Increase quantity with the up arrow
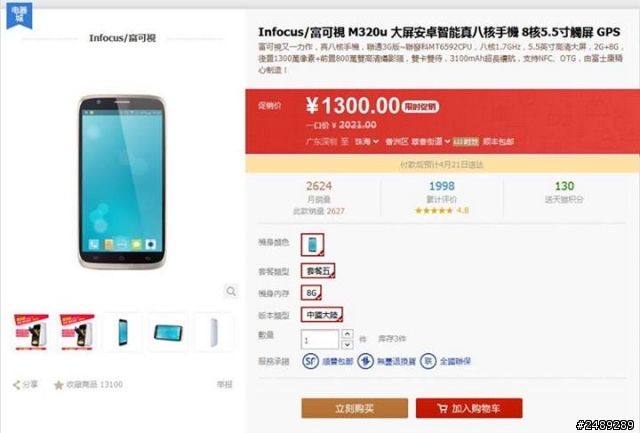The height and width of the screenshot is (433, 640). [347, 334]
